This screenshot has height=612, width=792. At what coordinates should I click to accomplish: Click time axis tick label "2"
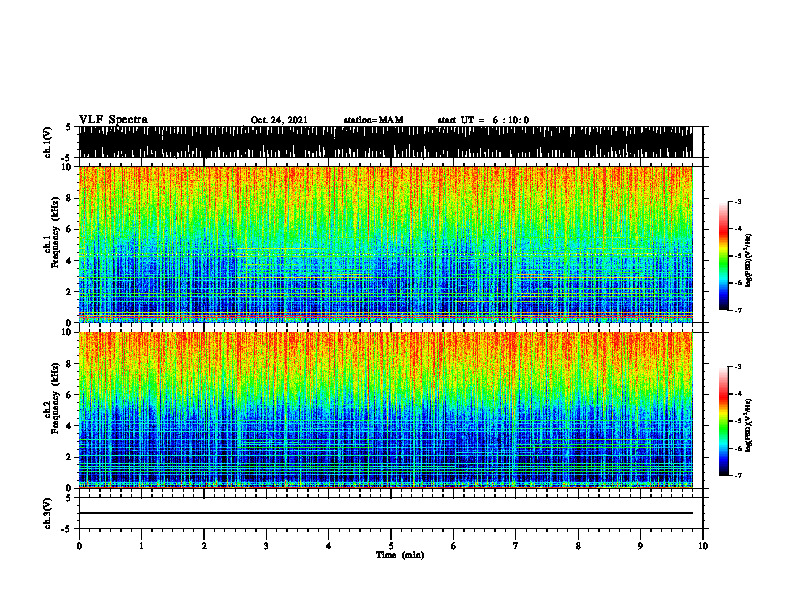pos(204,546)
